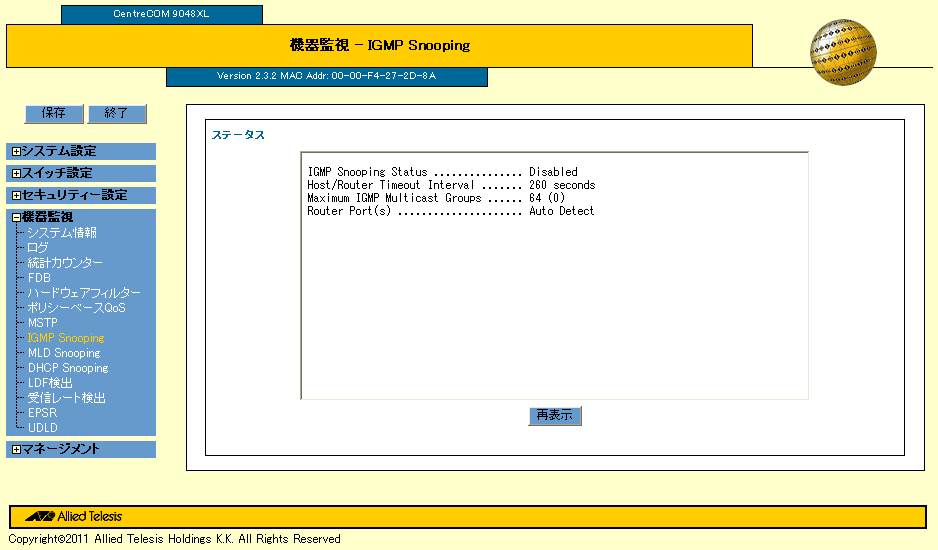This screenshot has width=938, height=550.
Task: Click the 保存 save button
Action: [x=54, y=113]
